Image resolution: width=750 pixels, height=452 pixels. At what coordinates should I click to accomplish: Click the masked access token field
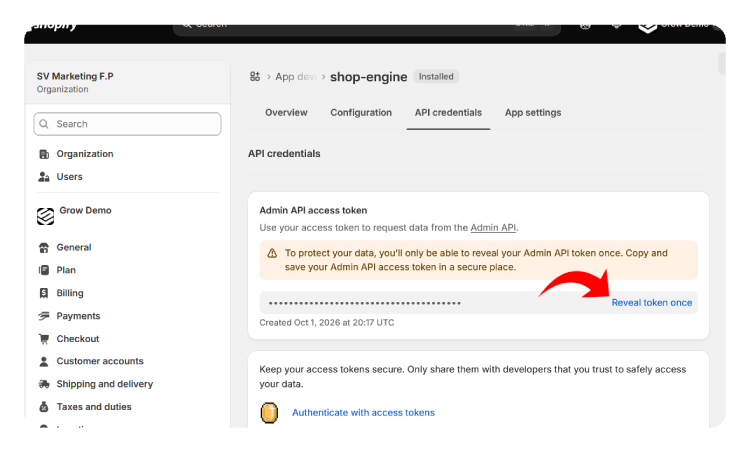pyautogui.click(x=478, y=303)
